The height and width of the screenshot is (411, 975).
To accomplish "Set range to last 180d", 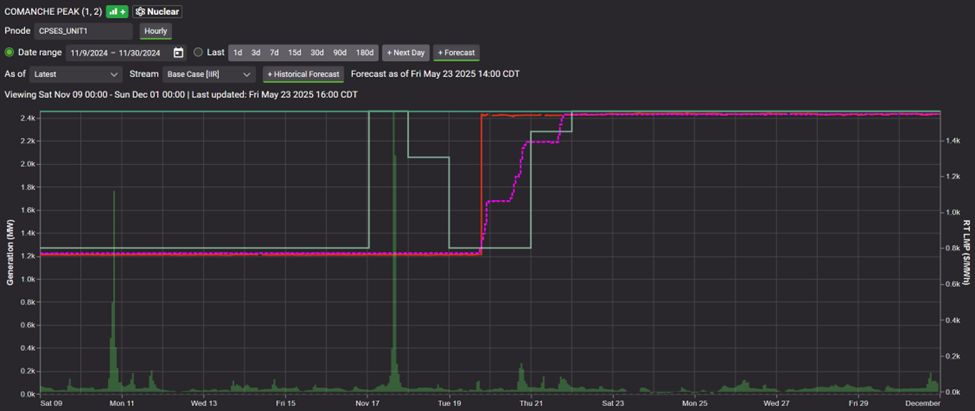I will click(365, 53).
